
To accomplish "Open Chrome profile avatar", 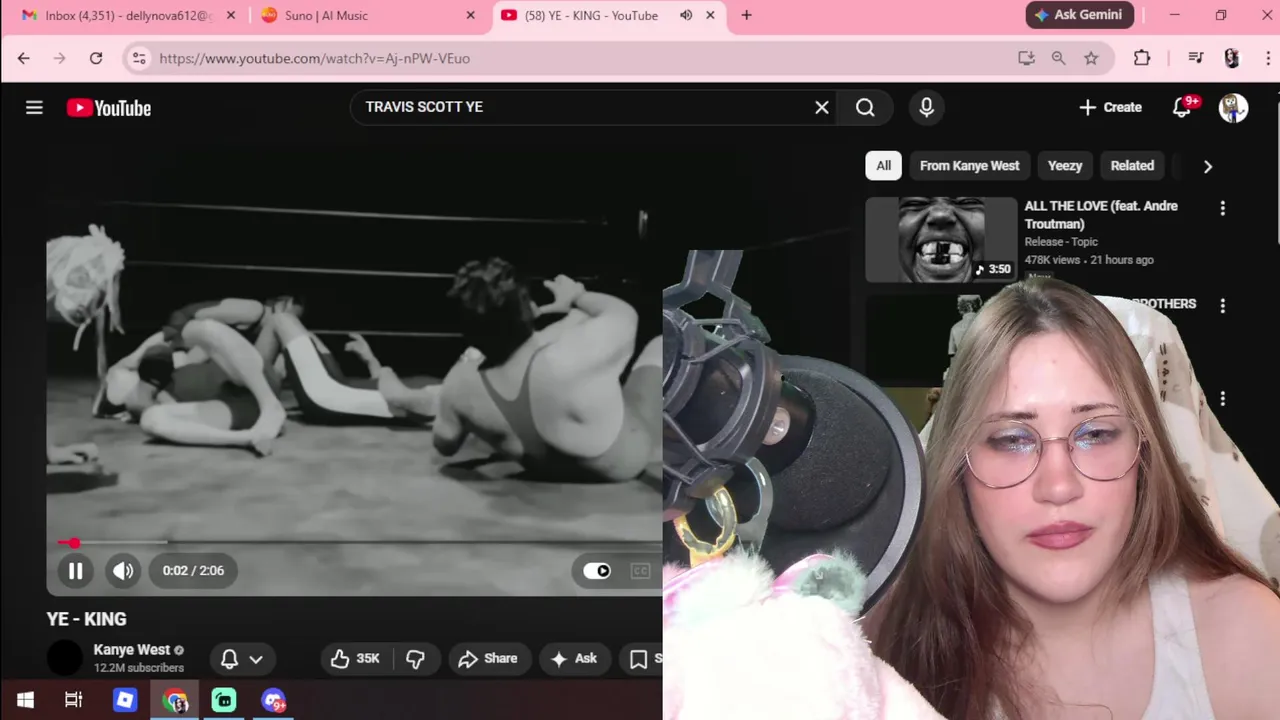I will point(1232,58).
